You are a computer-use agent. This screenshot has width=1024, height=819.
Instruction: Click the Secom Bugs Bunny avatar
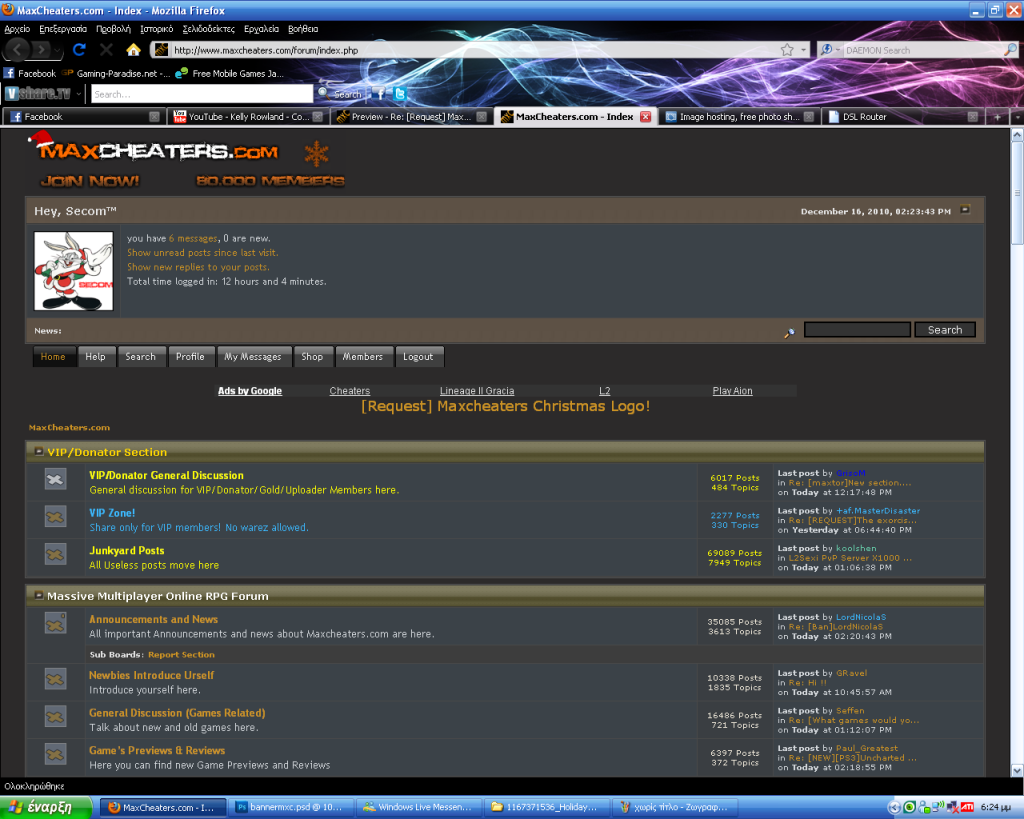tap(73, 271)
